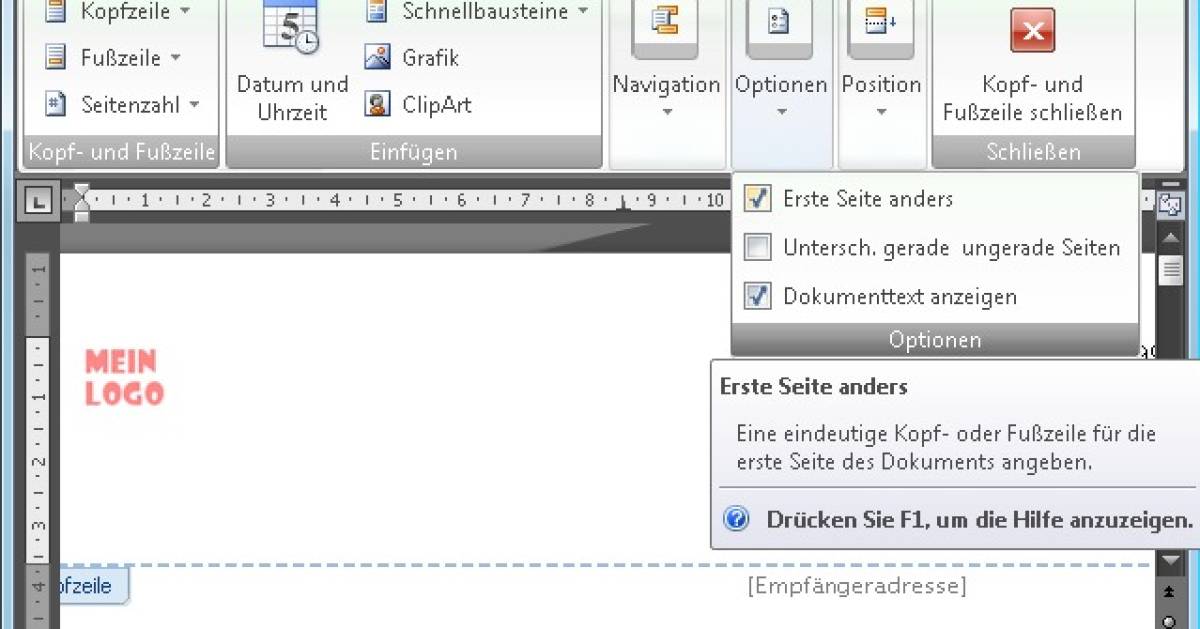The image size is (1200, 629).
Task: Uncheck Erste Seite anders
Action: pyautogui.click(x=758, y=198)
